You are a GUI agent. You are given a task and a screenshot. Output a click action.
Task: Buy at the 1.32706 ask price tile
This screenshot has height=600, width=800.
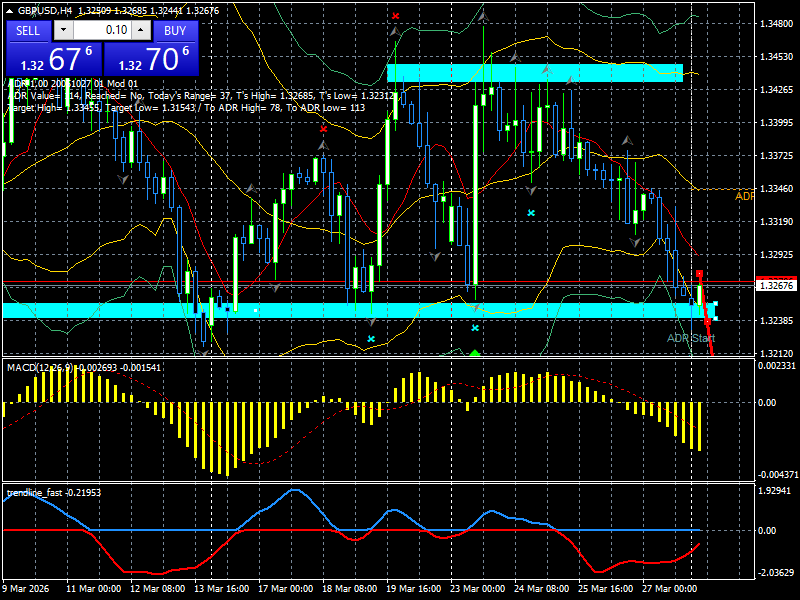(x=151, y=59)
